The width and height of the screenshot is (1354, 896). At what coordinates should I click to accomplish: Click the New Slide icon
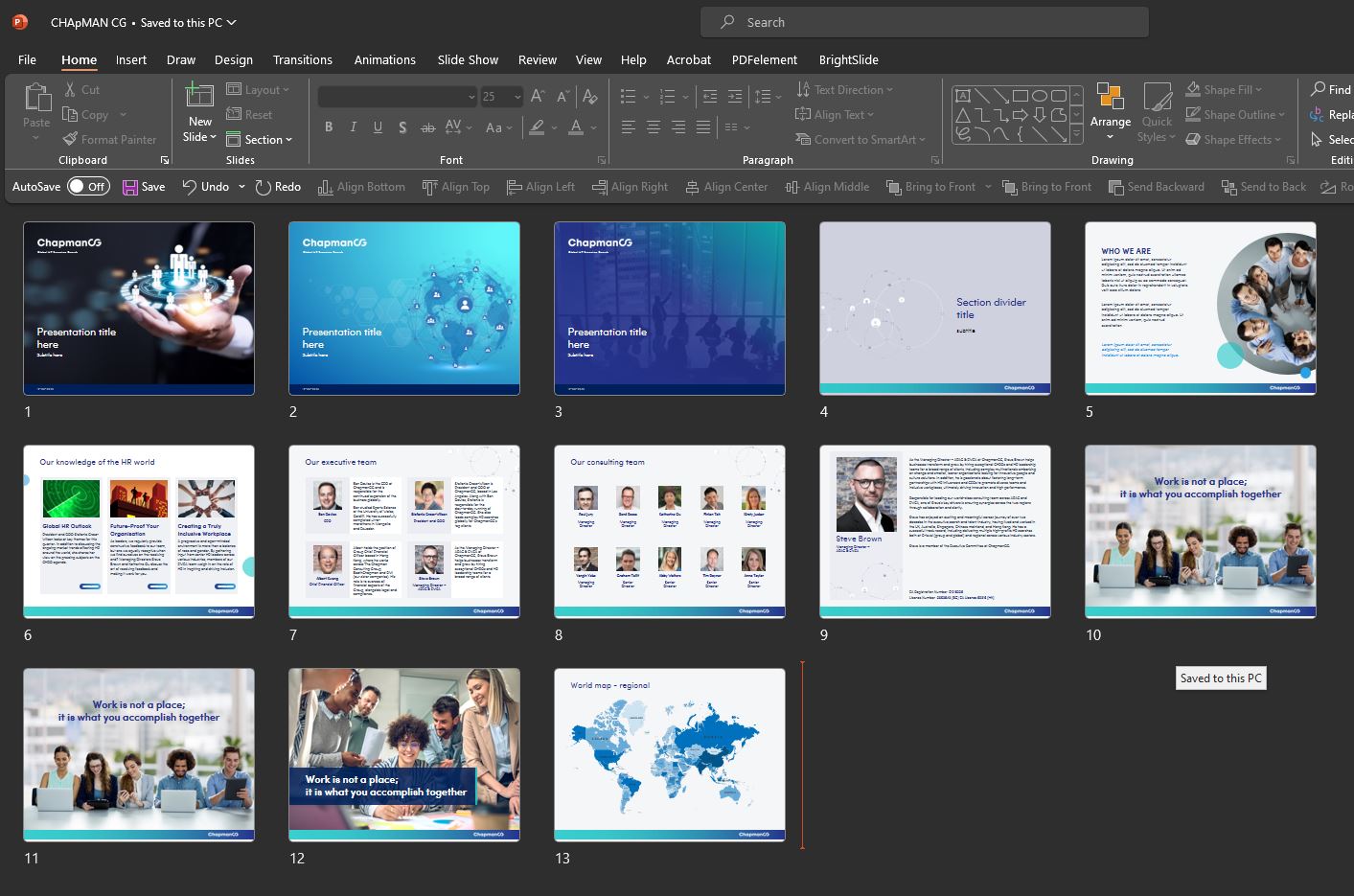click(199, 96)
